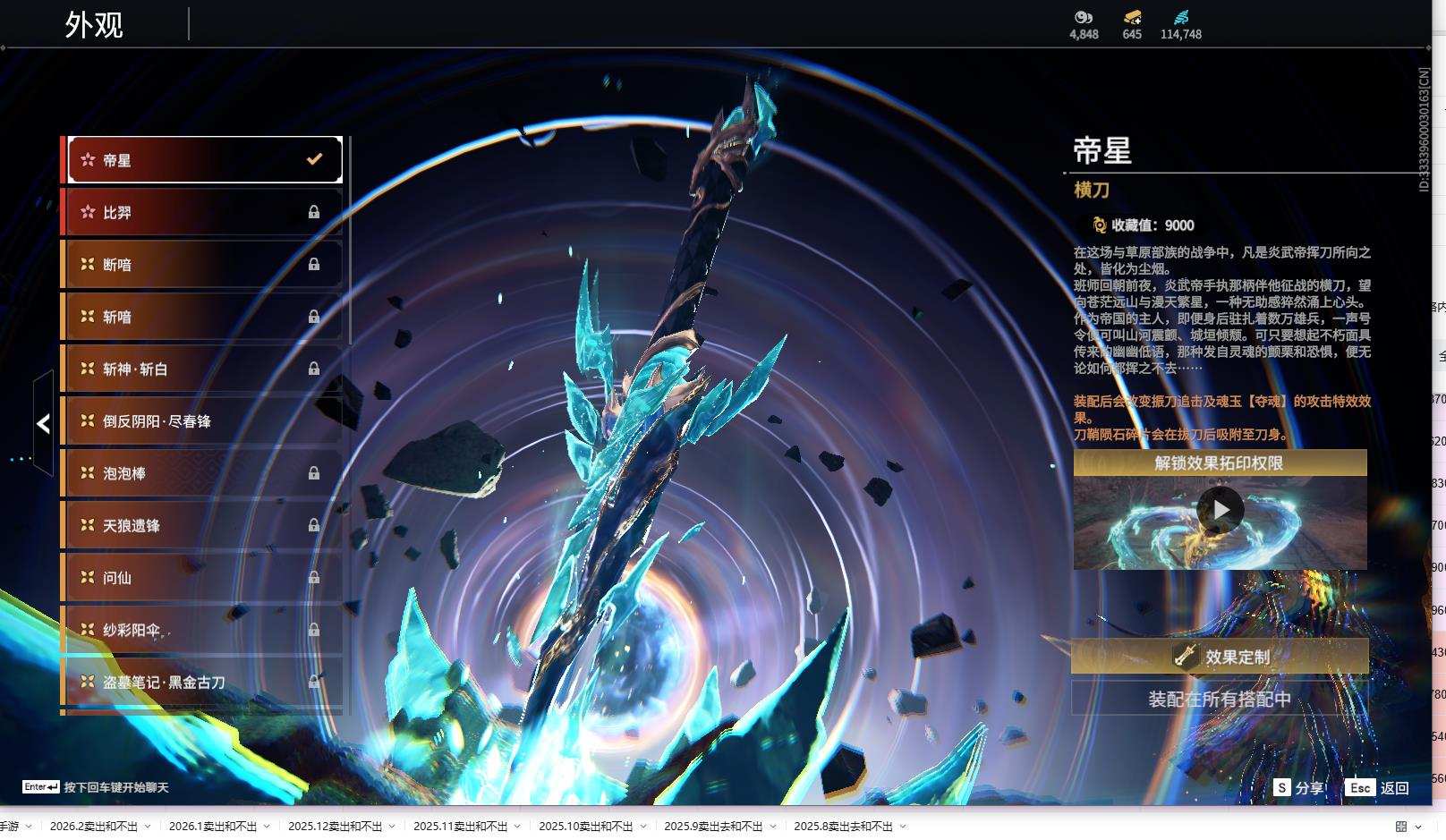Screen dimensions: 1446x840
Task: Click 装配在所有搭配中 to equip everywhere
Action: (x=1220, y=699)
